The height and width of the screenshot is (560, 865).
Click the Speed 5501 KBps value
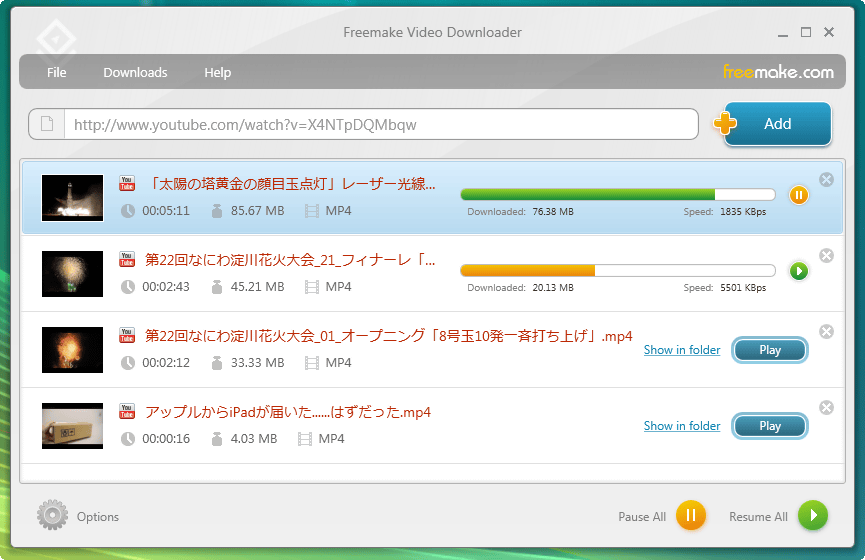[743, 288]
